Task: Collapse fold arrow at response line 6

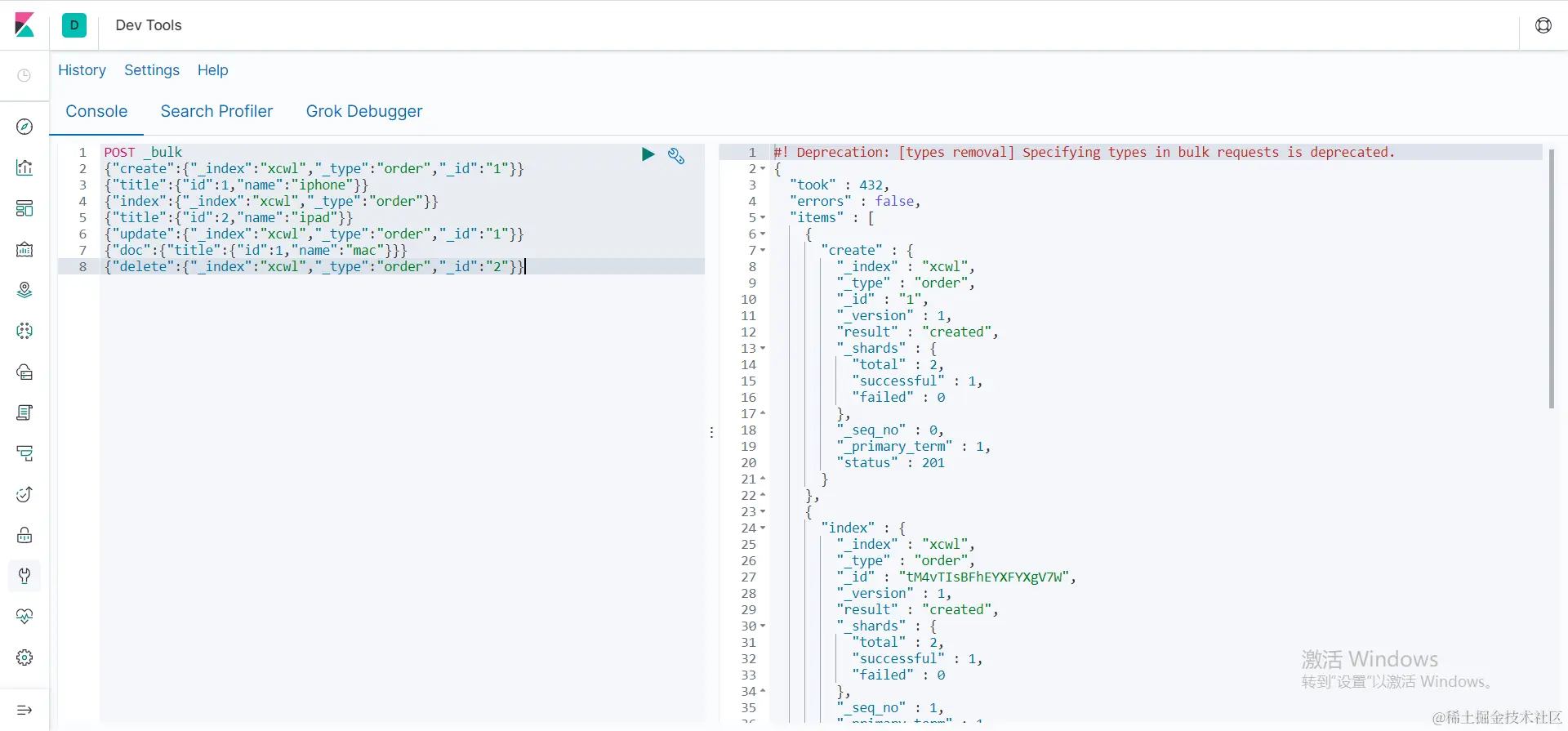Action: click(x=763, y=234)
